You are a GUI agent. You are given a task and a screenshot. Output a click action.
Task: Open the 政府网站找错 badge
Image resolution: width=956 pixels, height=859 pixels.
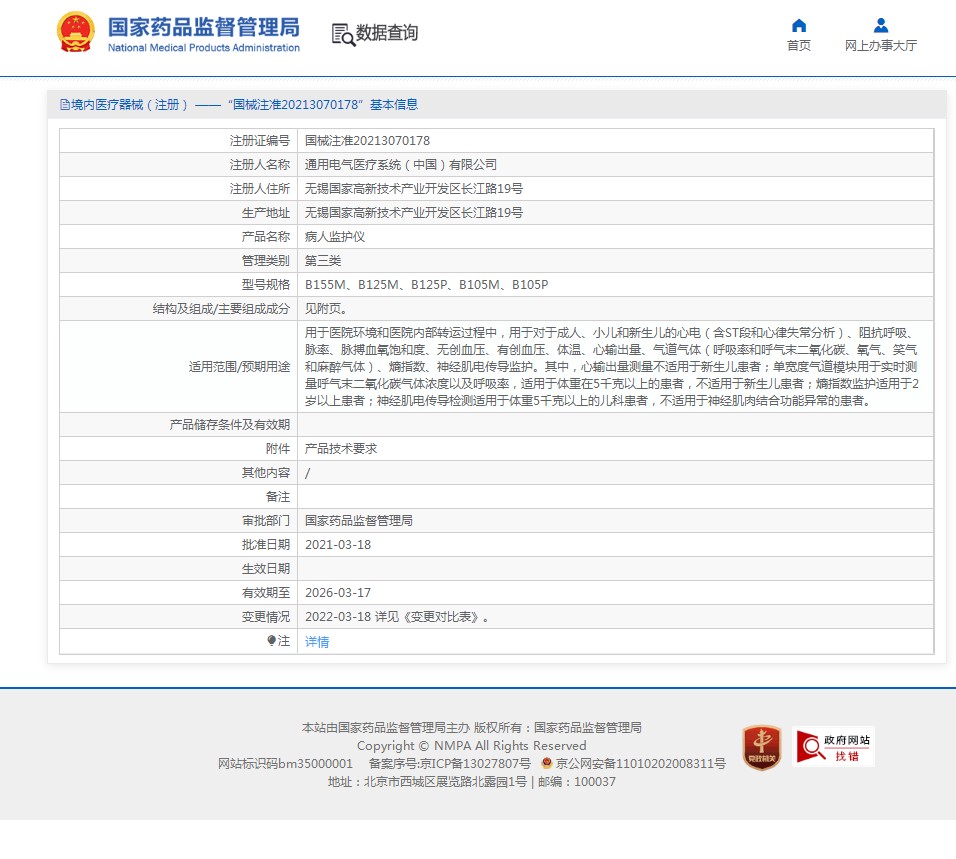tap(833, 746)
